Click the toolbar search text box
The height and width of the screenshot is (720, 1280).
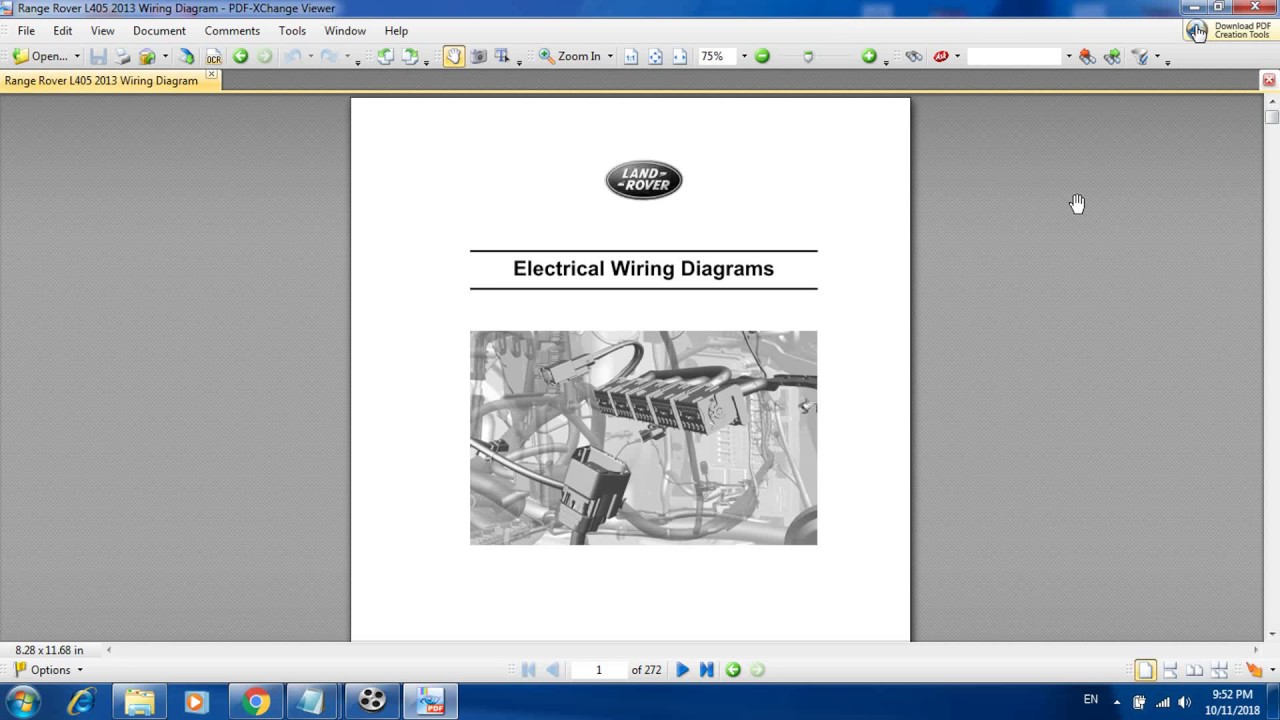pyautogui.click(x=1015, y=56)
